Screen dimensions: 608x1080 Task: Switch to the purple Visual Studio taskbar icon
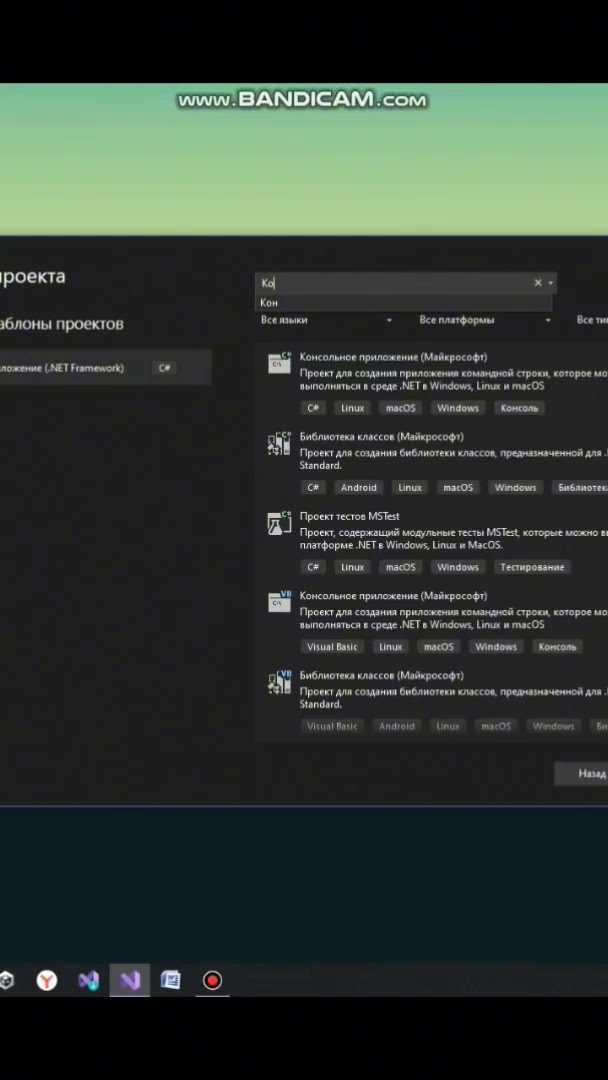coord(130,979)
